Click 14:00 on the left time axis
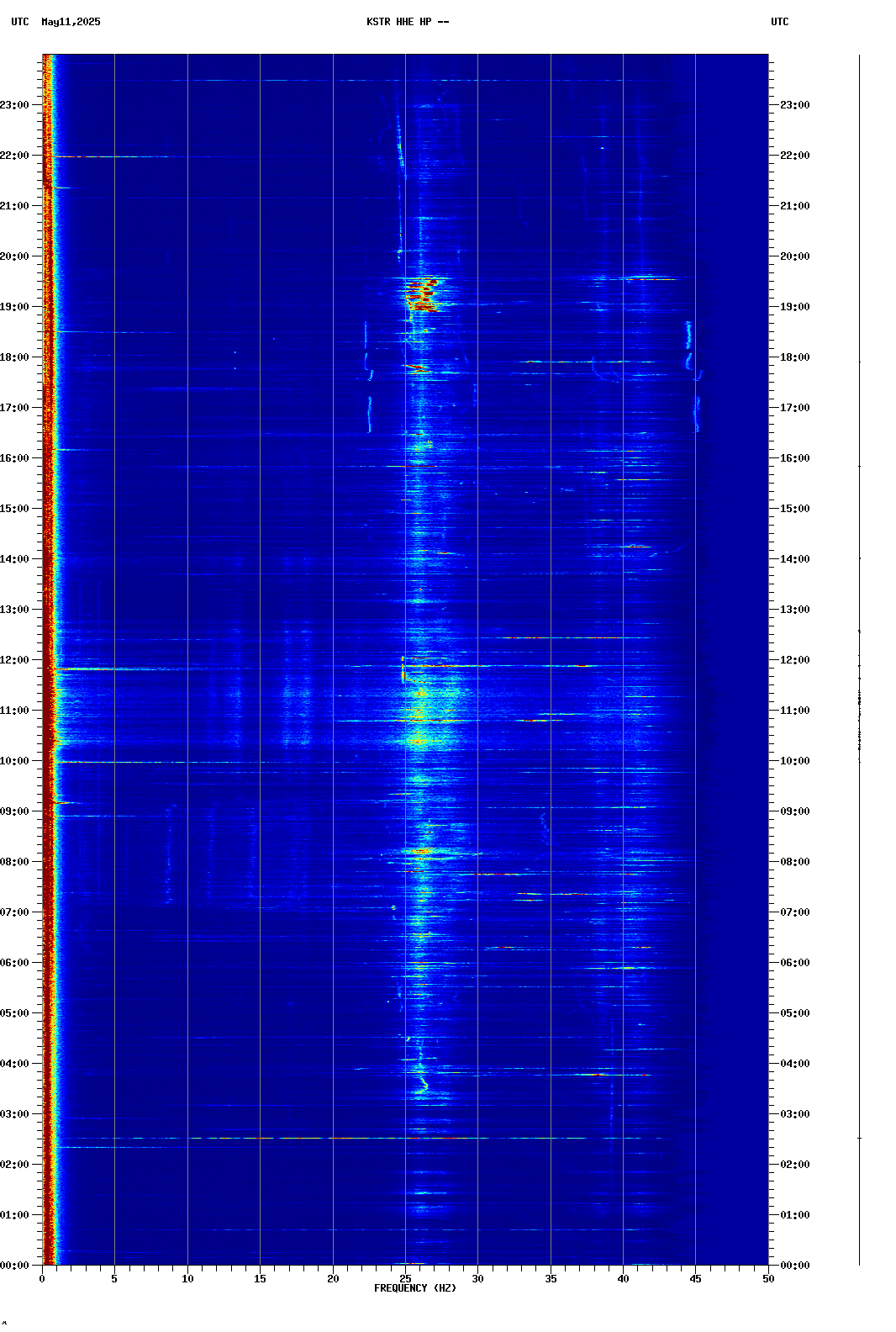 (x=14, y=559)
